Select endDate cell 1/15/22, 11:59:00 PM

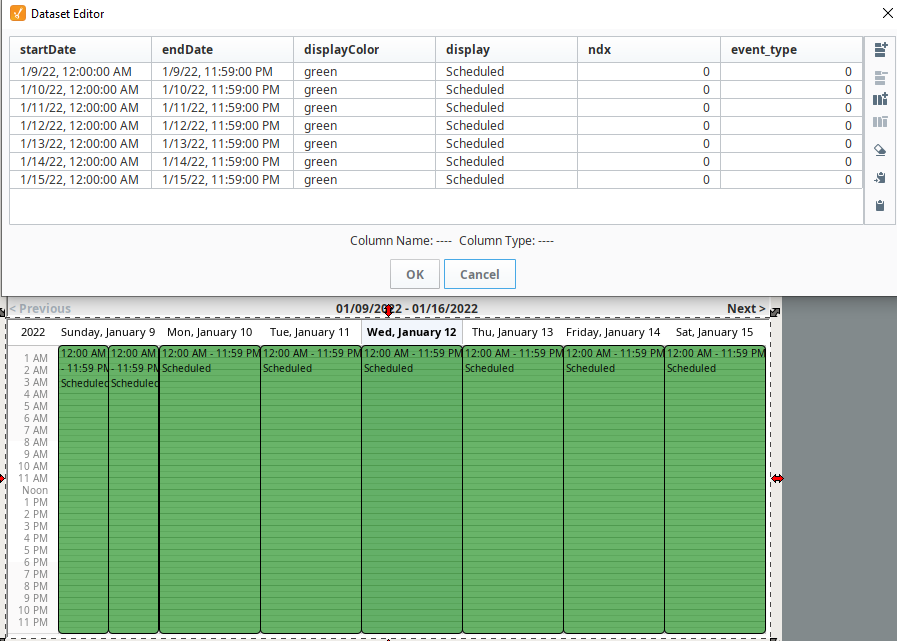[223, 180]
